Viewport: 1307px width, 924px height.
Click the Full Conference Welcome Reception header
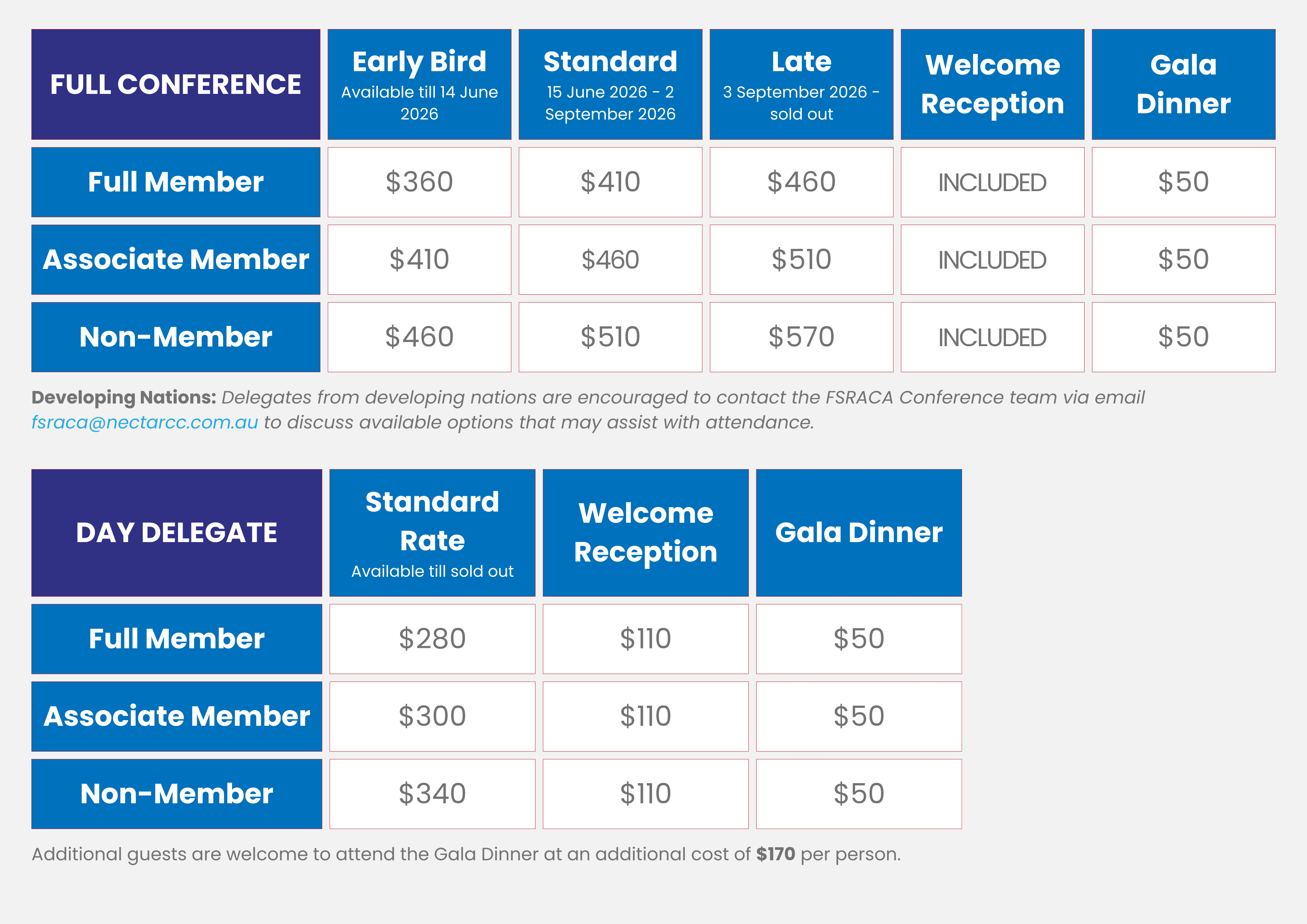tap(992, 84)
